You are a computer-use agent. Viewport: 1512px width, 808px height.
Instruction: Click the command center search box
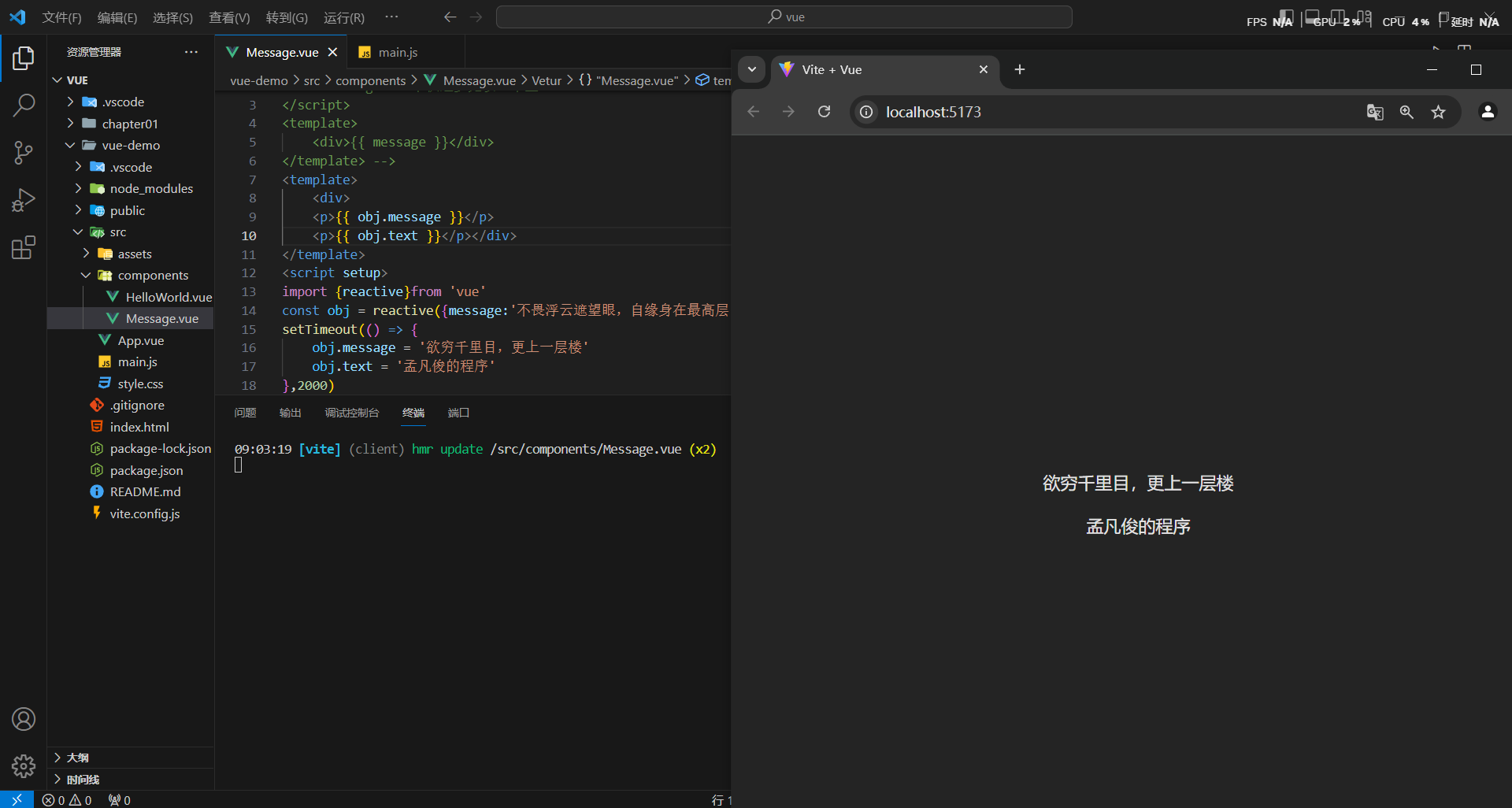click(x=784, y=17)
